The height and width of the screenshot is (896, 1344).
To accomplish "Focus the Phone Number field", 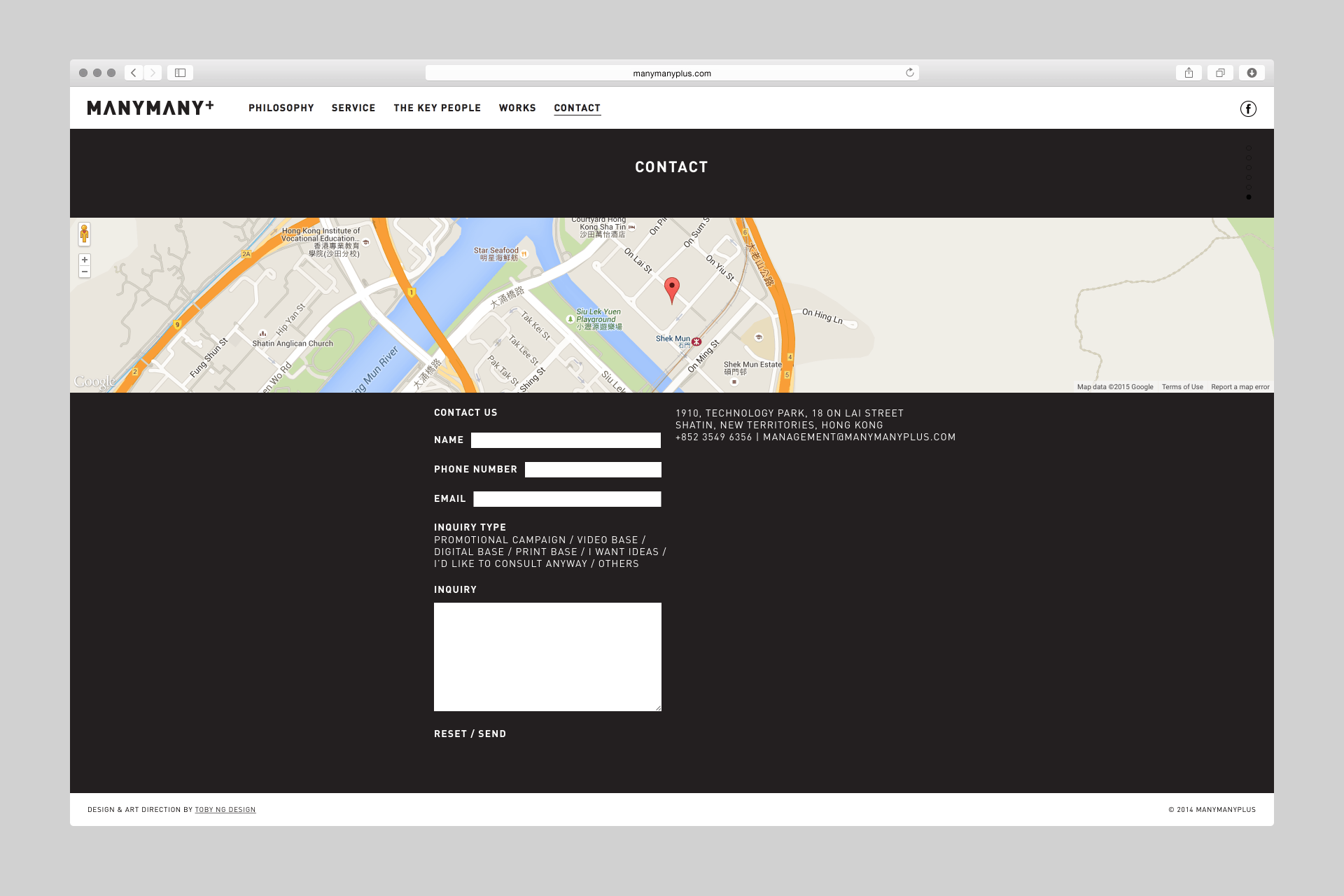I will tap(593, 470).
